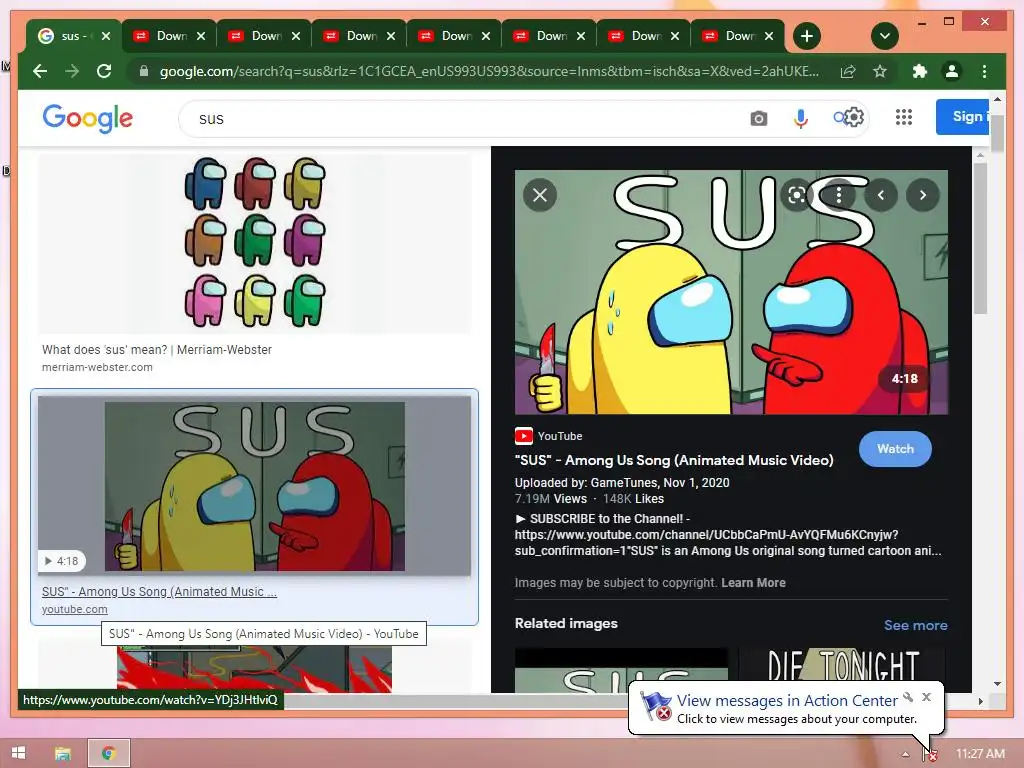The width and height of the screenshot is (1024, 768).
Task: Open the Chrome three-dot menu
Action: pos(984,71)
